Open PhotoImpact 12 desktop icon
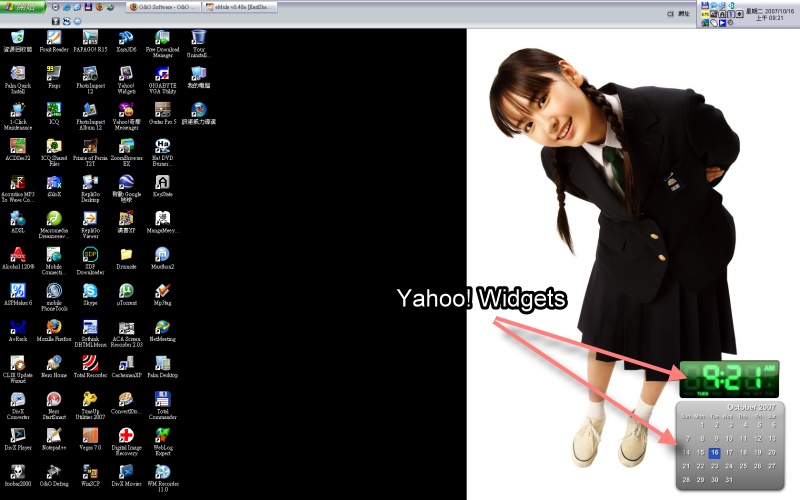Screen dimensions: 800x500 90,80
